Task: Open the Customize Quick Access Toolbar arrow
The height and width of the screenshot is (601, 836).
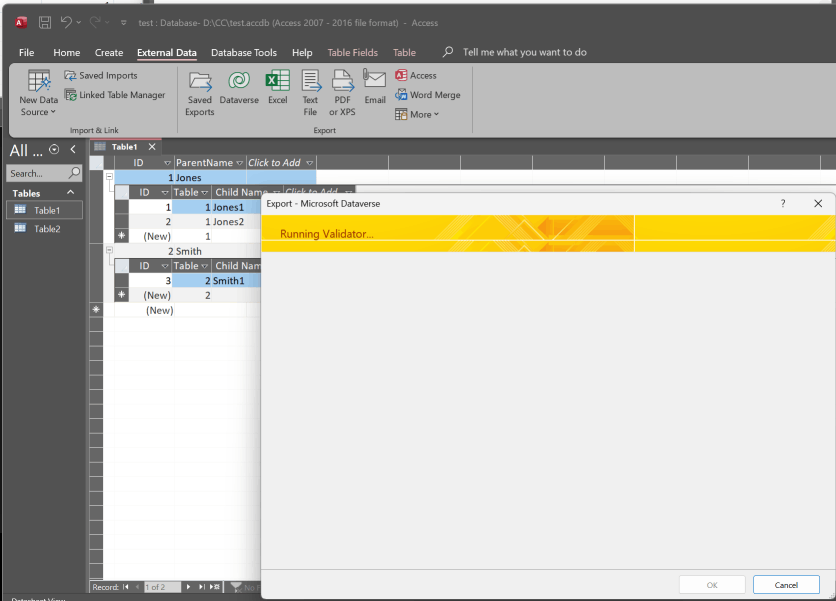Action: pos(124,22)
